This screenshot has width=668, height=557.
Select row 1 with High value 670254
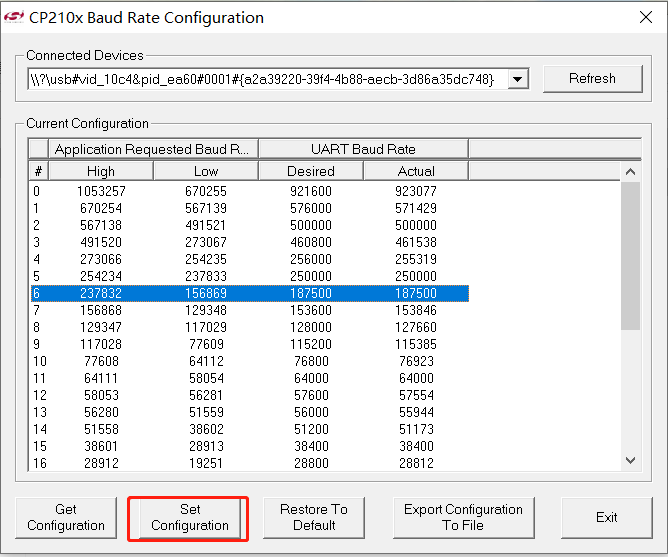[250, 208]
